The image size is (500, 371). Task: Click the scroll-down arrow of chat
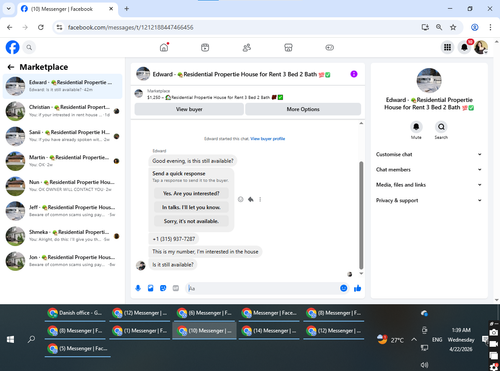point(361,273)
